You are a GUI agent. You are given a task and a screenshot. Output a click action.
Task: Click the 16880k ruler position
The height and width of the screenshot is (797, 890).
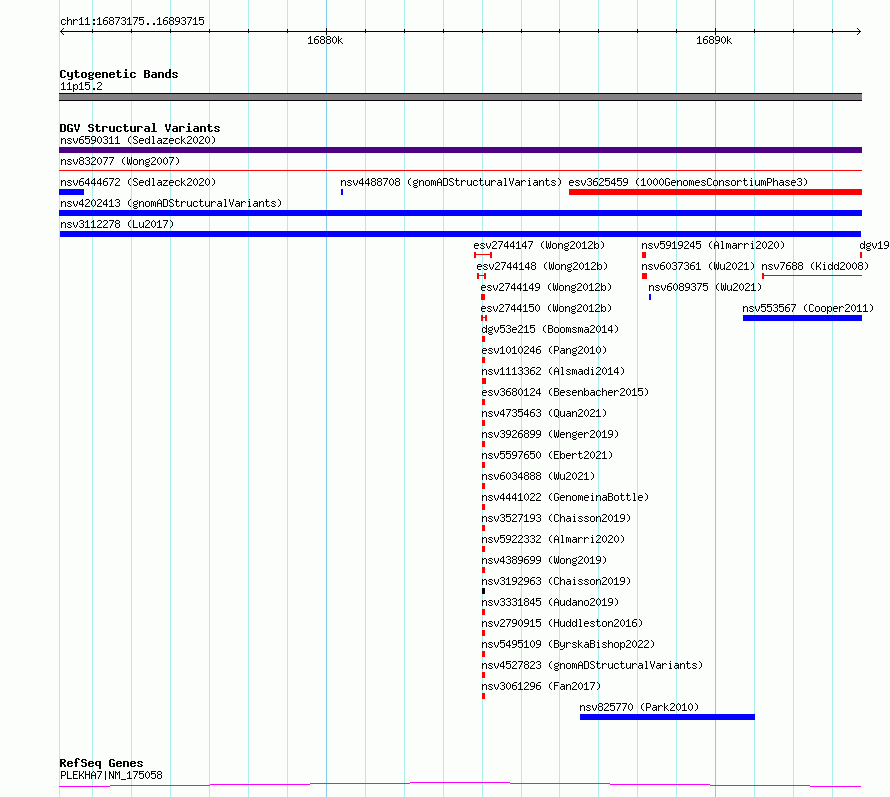point(325,40)
